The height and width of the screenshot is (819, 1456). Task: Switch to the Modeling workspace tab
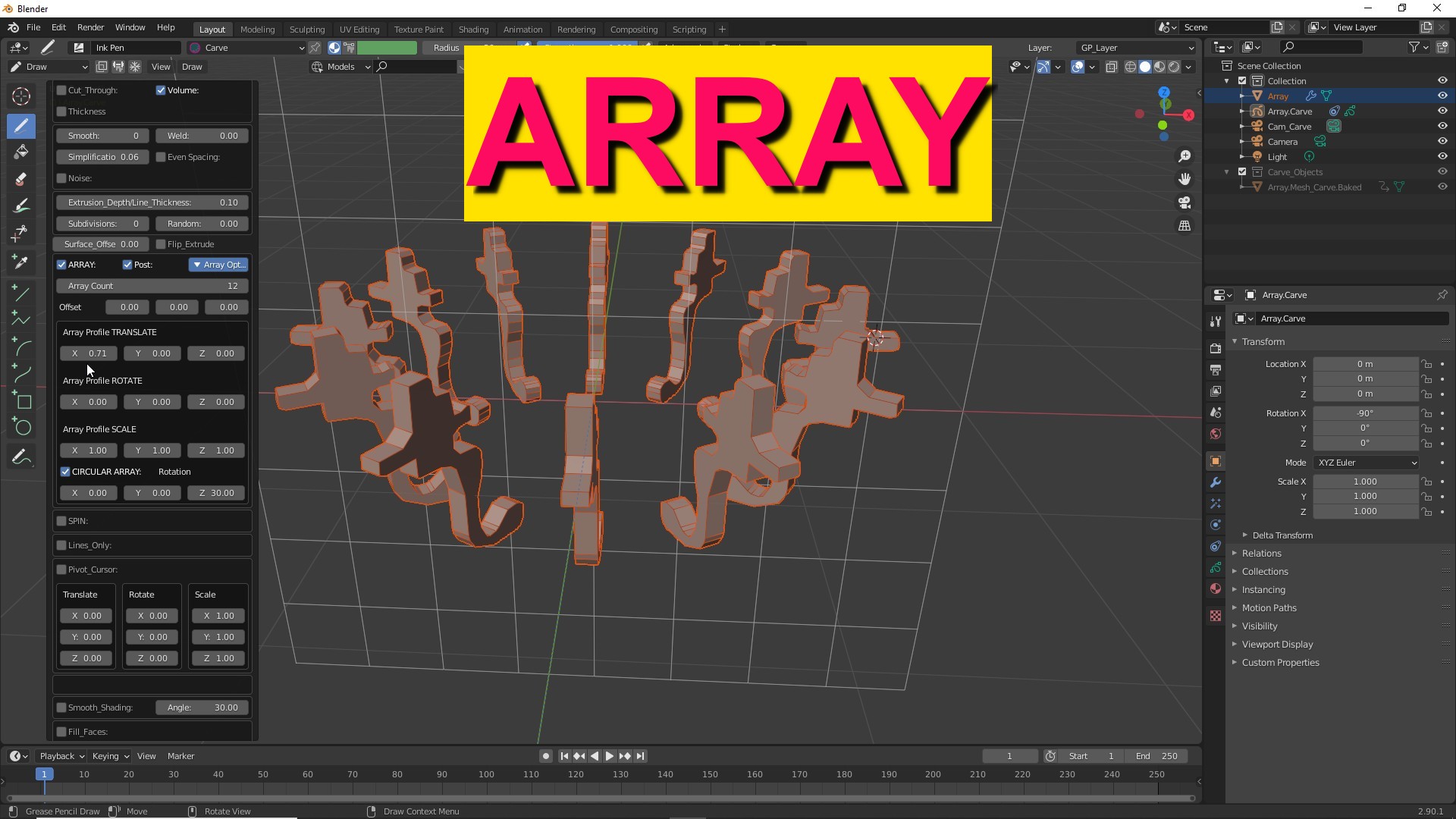(257, 30)
